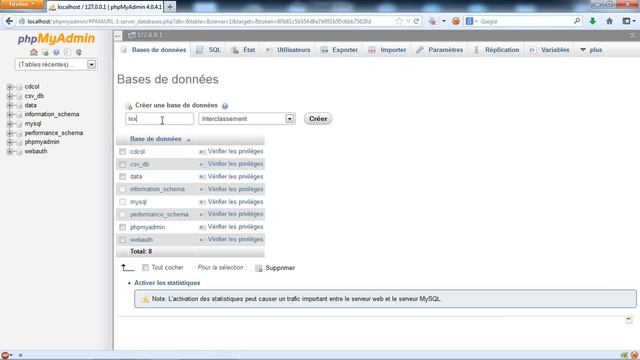Click the bookmark star icon in the URL bar
Screen dimensions: 640x360
tap(399, 21)
